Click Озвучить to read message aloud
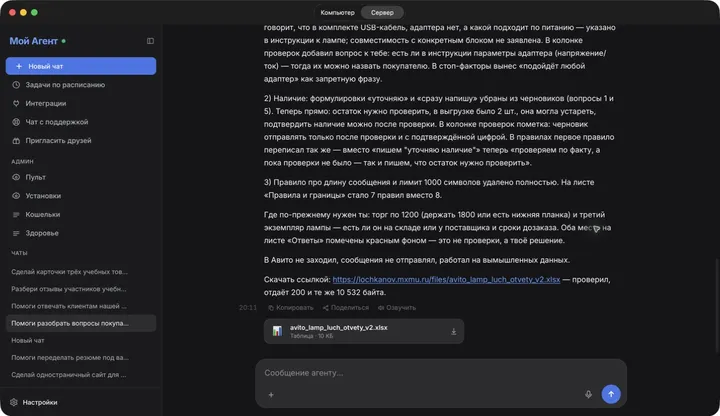This screenshot has height=416, width=720. pyautogui.click(x=397, y=308)
